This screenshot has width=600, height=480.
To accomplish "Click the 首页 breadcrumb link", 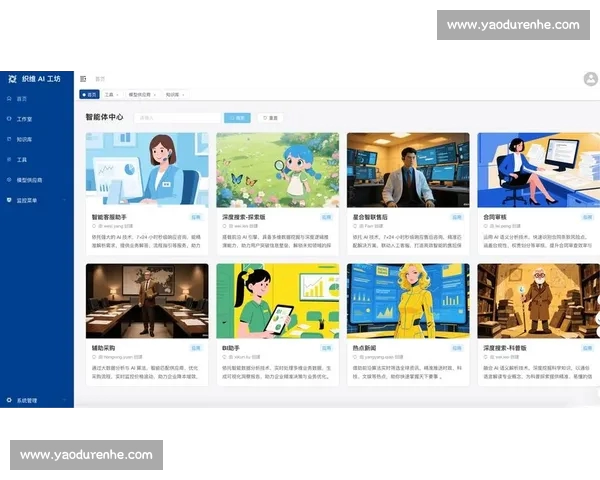I will click(x=99, y=78).
